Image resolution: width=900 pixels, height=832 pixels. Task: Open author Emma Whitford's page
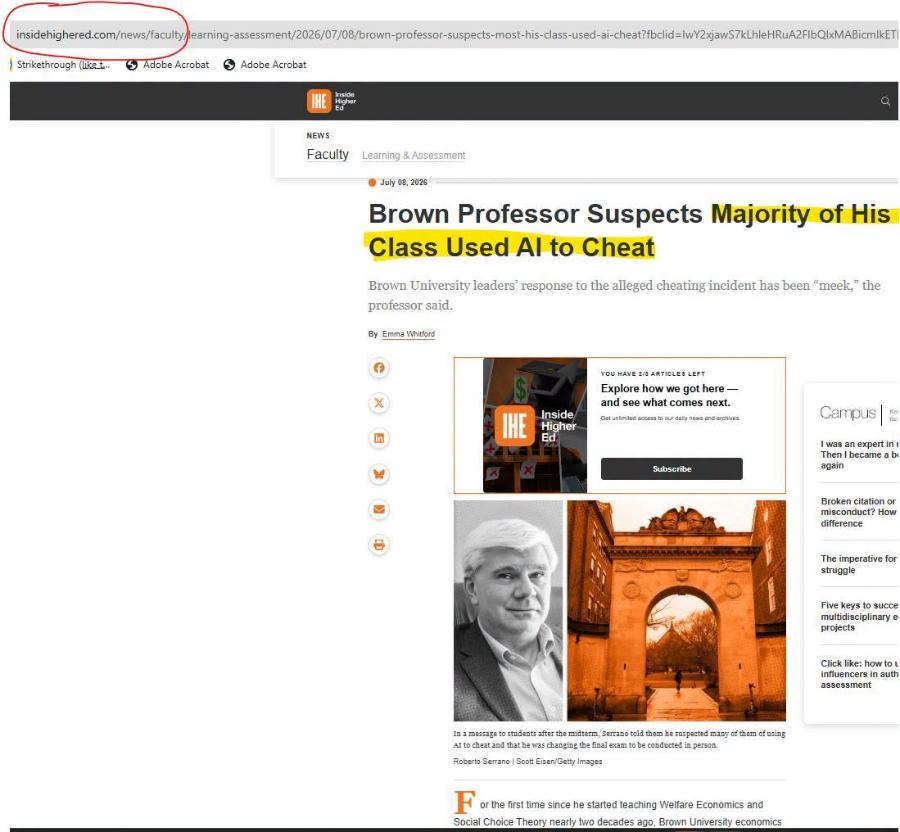[x=408, y=334]
